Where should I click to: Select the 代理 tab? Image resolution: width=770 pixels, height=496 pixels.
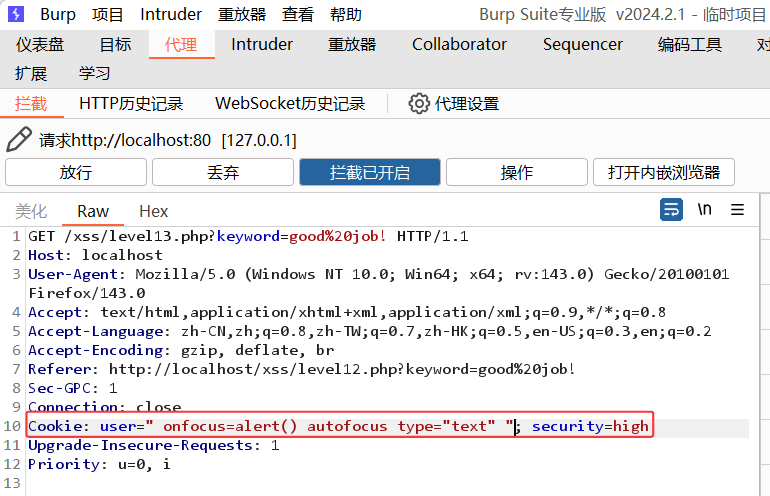click(181, 44)
